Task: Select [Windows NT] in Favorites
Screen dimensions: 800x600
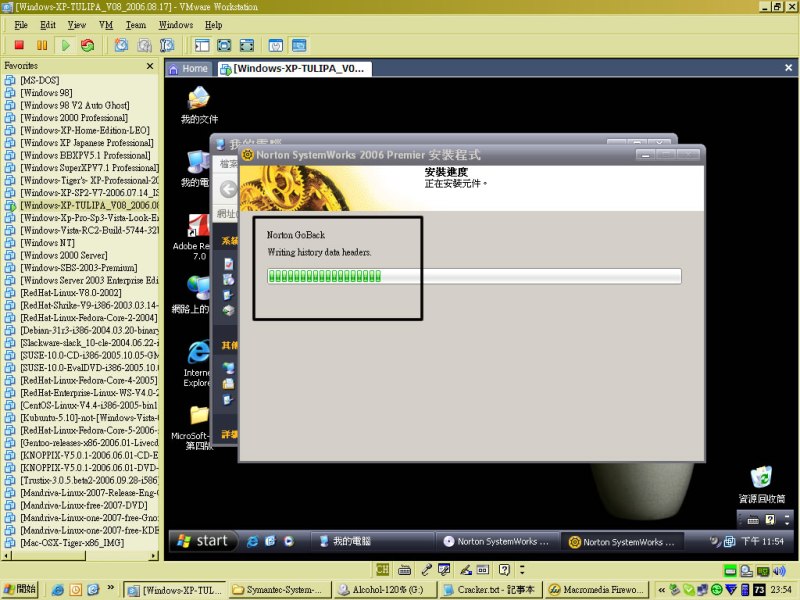Action: pyautogui.click(x=47, y=243)
